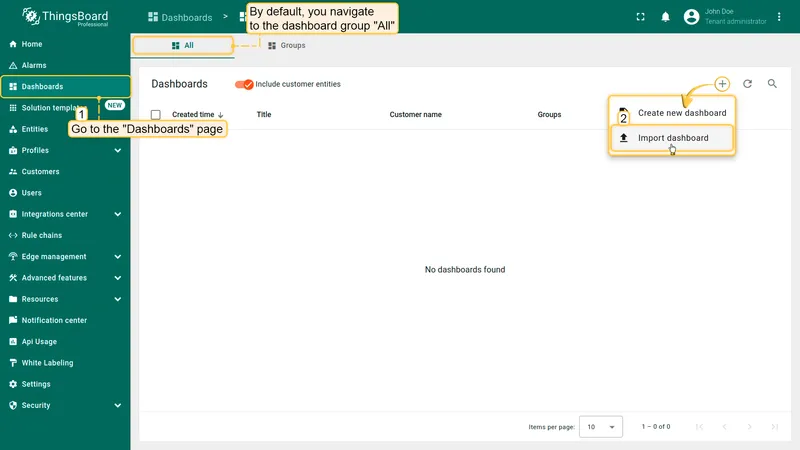Click the NEW badge on Solution templates
Viewport: 800px width, 450px height.
tap(114, 105)
